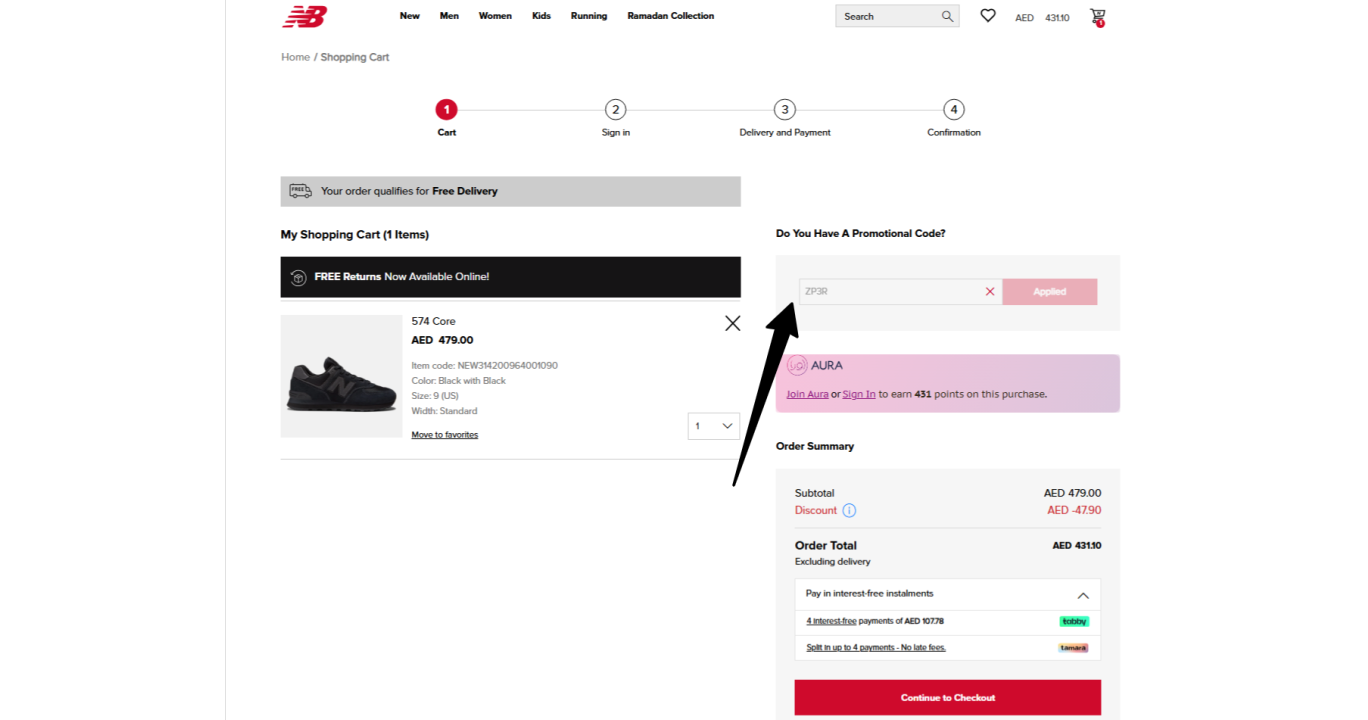Open the Men menu

449,16
